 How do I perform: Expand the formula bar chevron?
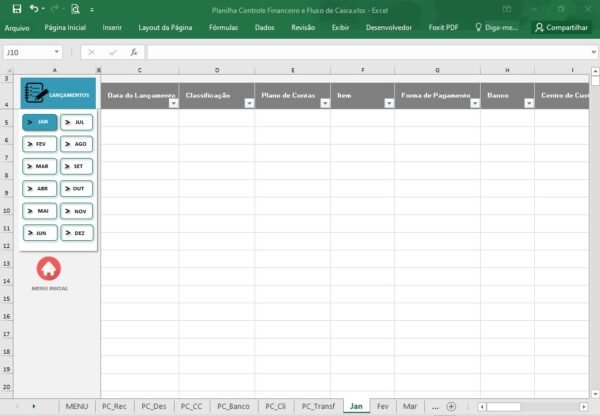593,52
